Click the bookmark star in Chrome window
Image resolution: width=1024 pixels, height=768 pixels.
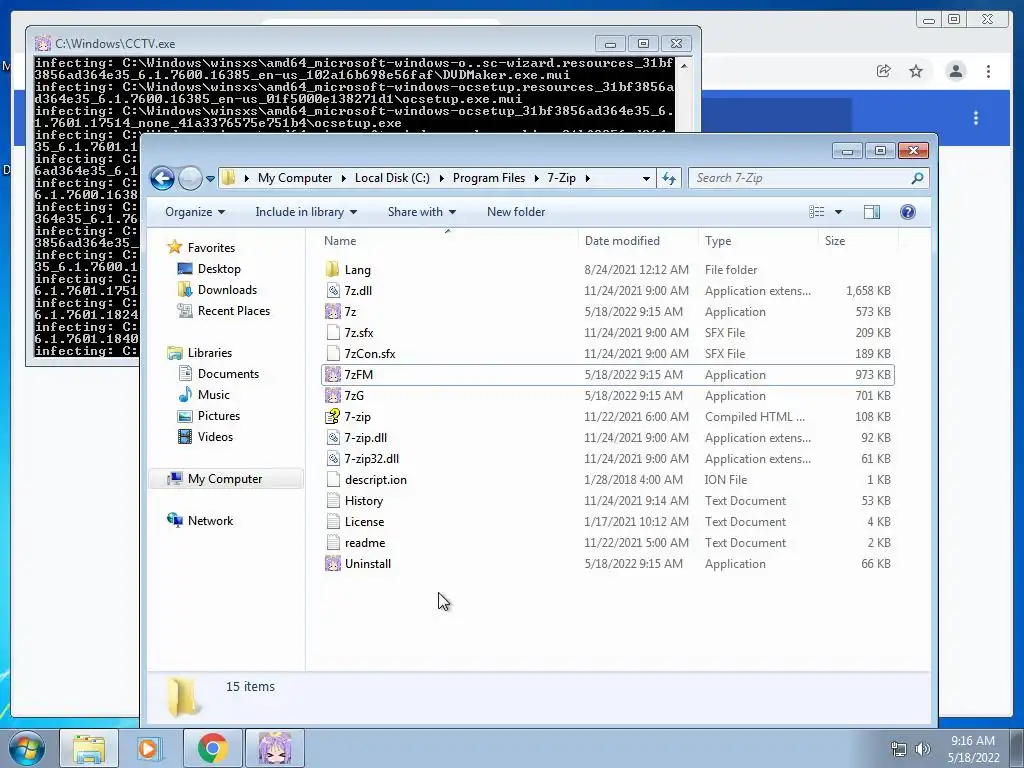916,71
